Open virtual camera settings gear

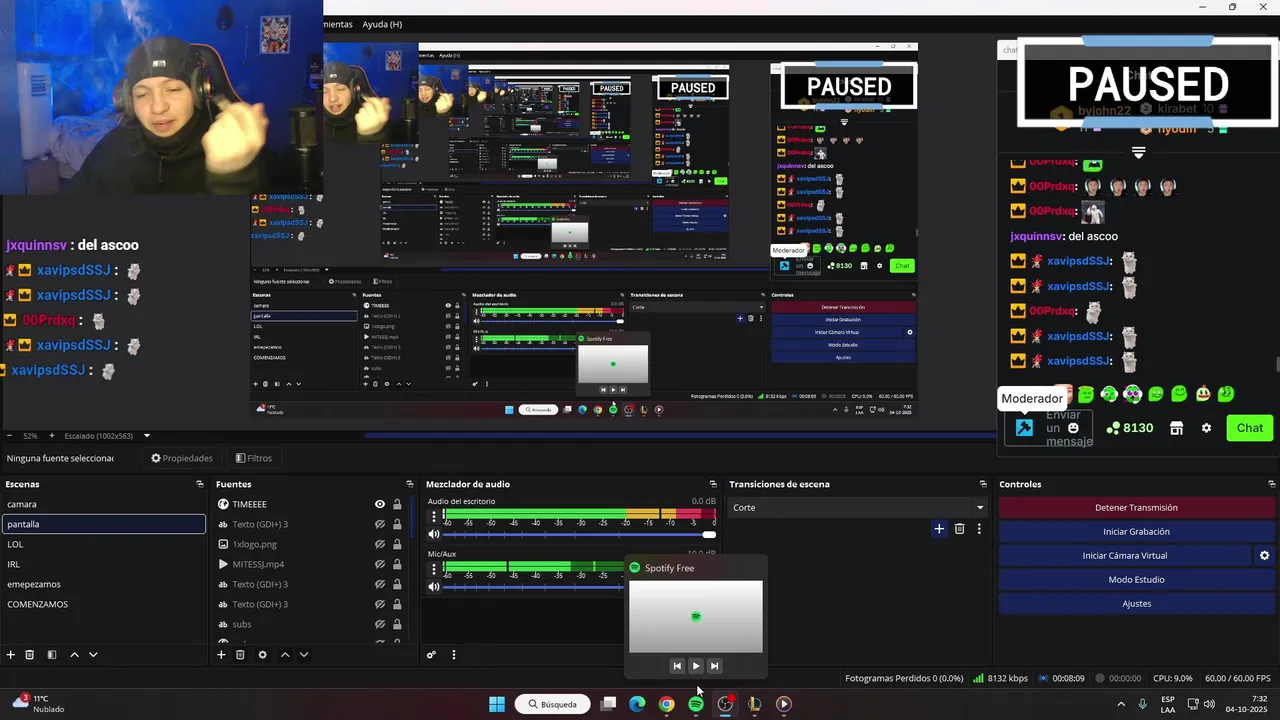pyautogui.click(x=1264, y=556)
